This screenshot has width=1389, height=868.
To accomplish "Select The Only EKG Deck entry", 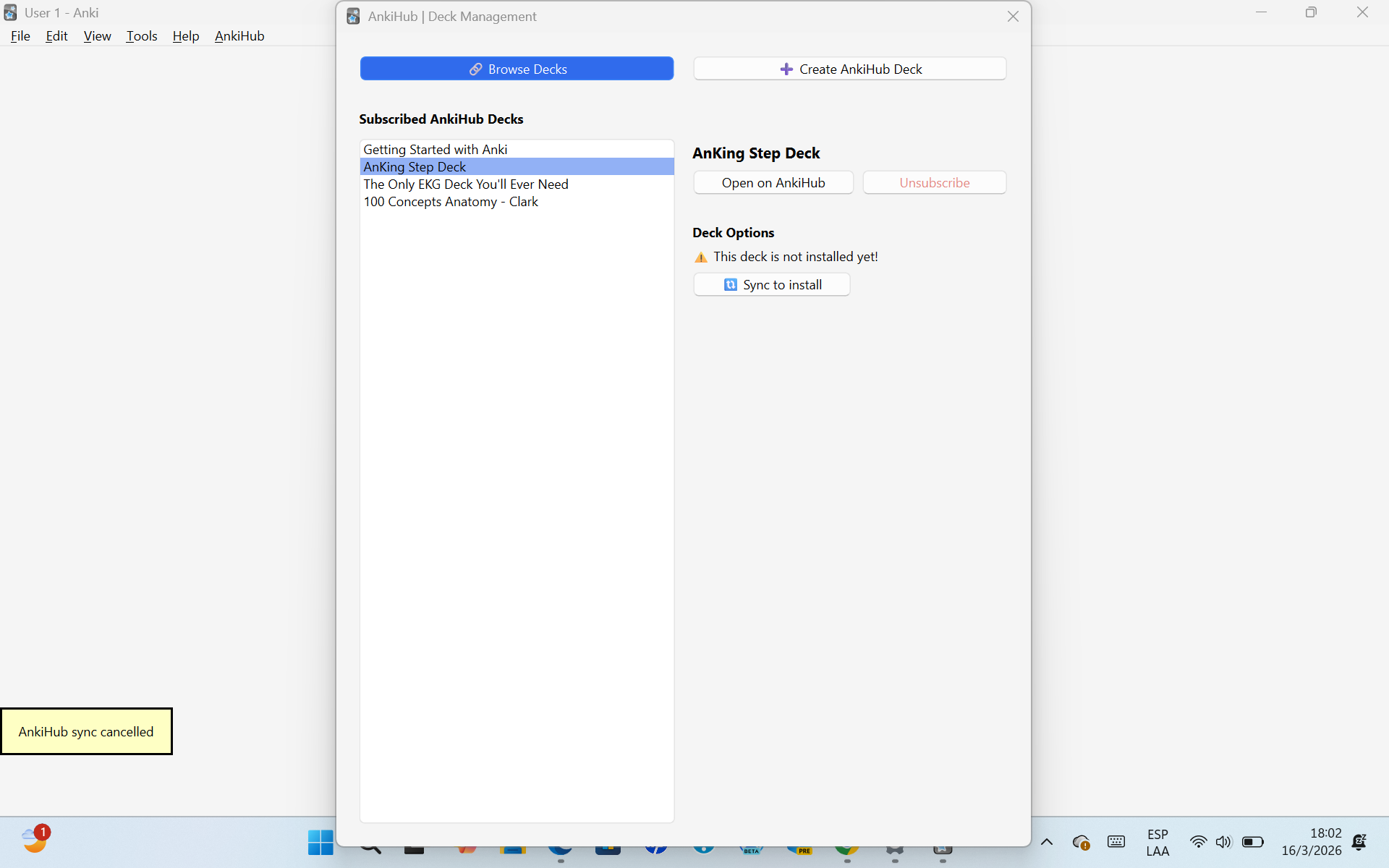I will click(x=465, y=184).
